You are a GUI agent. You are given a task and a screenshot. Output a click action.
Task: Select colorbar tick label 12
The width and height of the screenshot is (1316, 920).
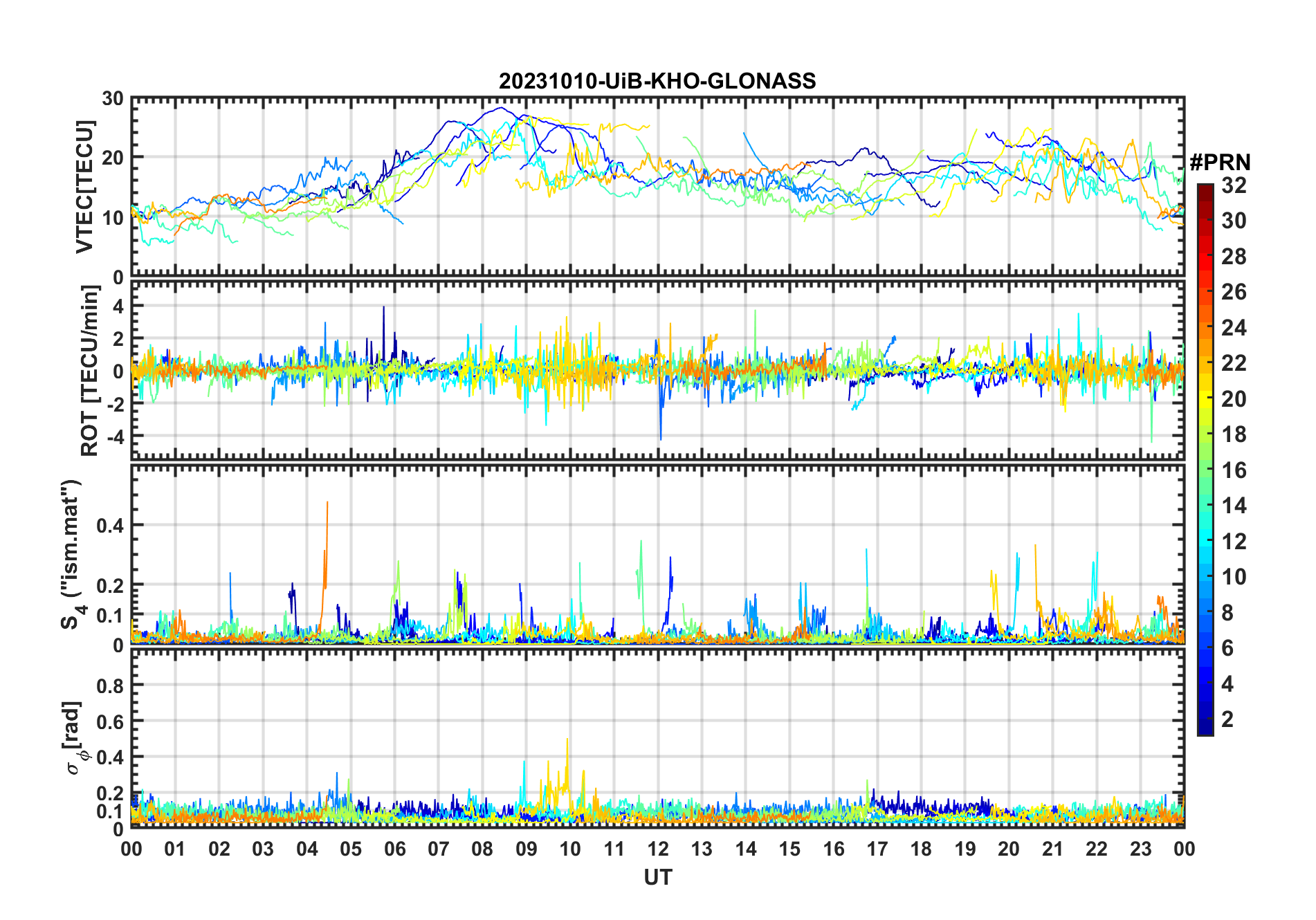(x=1234, y=541)
